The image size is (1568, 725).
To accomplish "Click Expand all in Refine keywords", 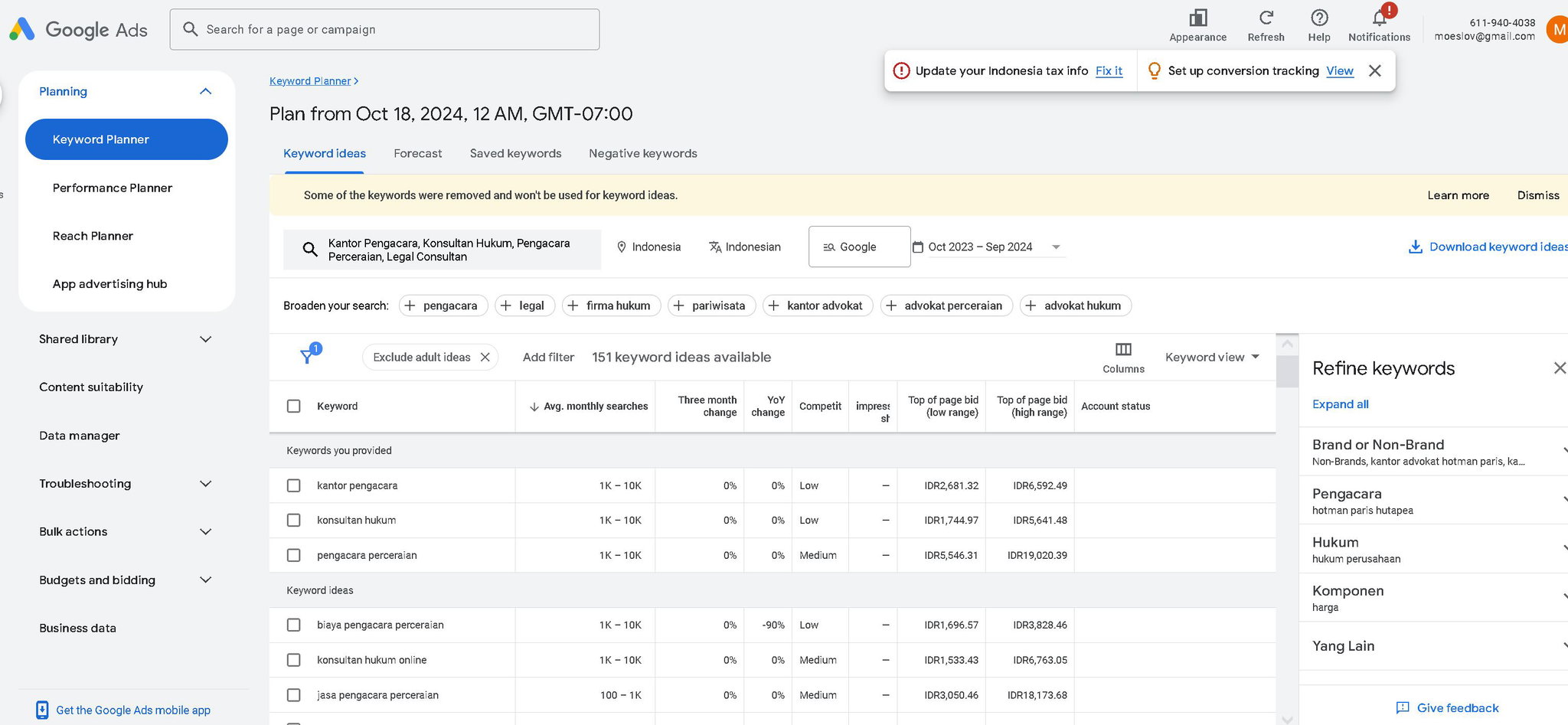I will click(1341, 404).
